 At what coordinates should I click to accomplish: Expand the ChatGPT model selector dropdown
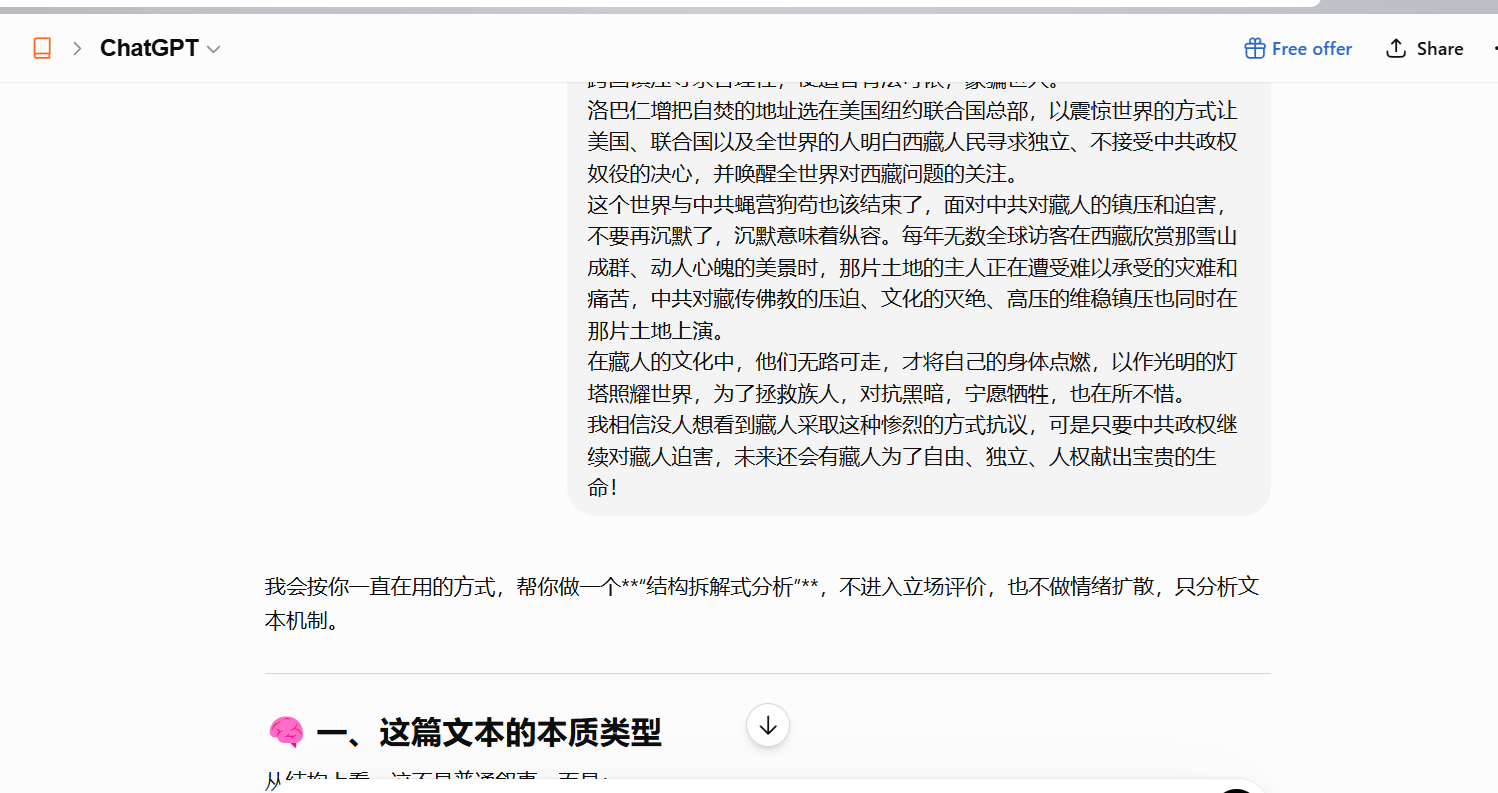pyautogui.click(x=160, y=48)
